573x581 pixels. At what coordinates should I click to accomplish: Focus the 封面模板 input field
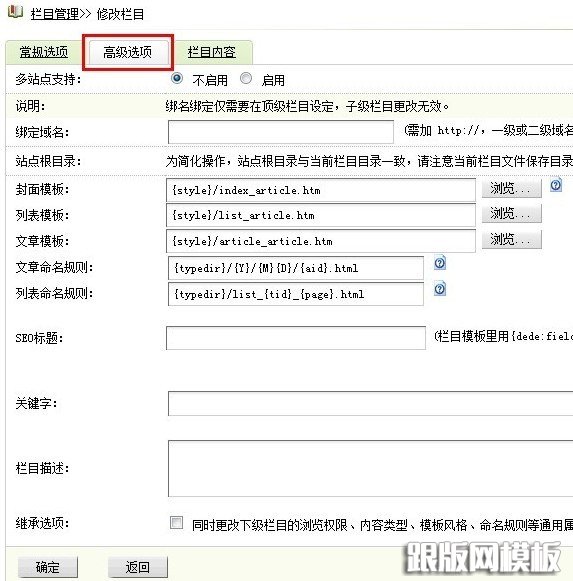(321, 190)
